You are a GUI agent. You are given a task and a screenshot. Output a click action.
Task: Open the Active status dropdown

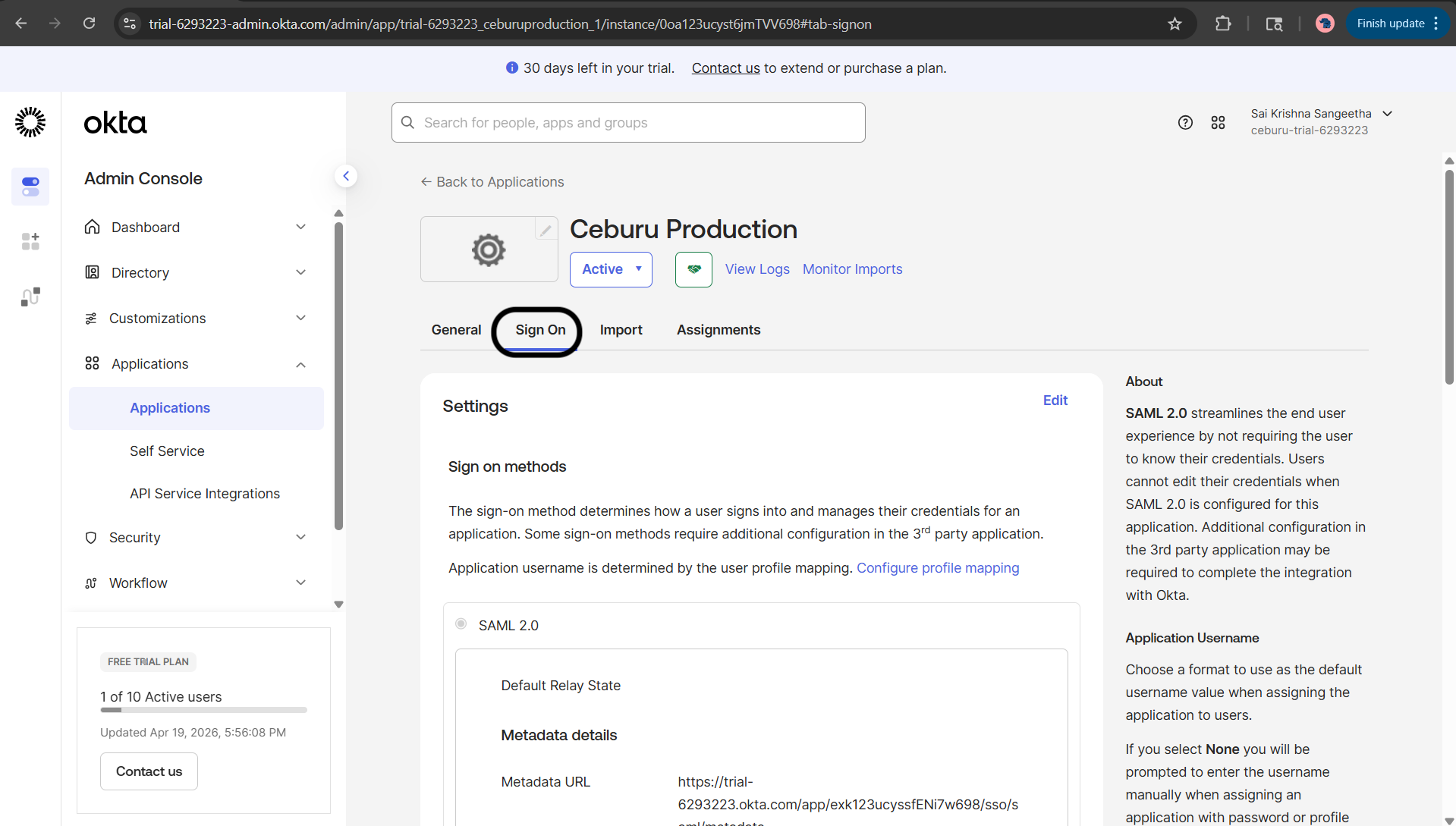611,269
